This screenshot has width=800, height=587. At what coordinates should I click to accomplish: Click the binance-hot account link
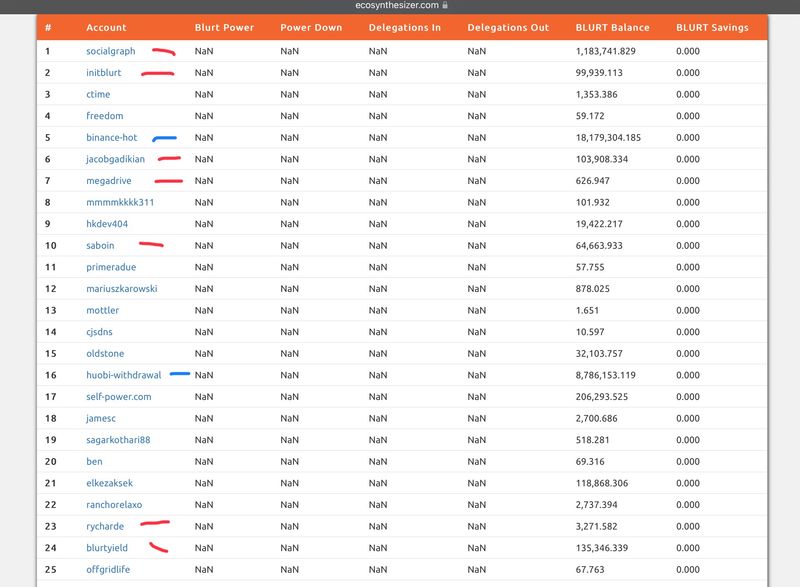click(111, 138)
